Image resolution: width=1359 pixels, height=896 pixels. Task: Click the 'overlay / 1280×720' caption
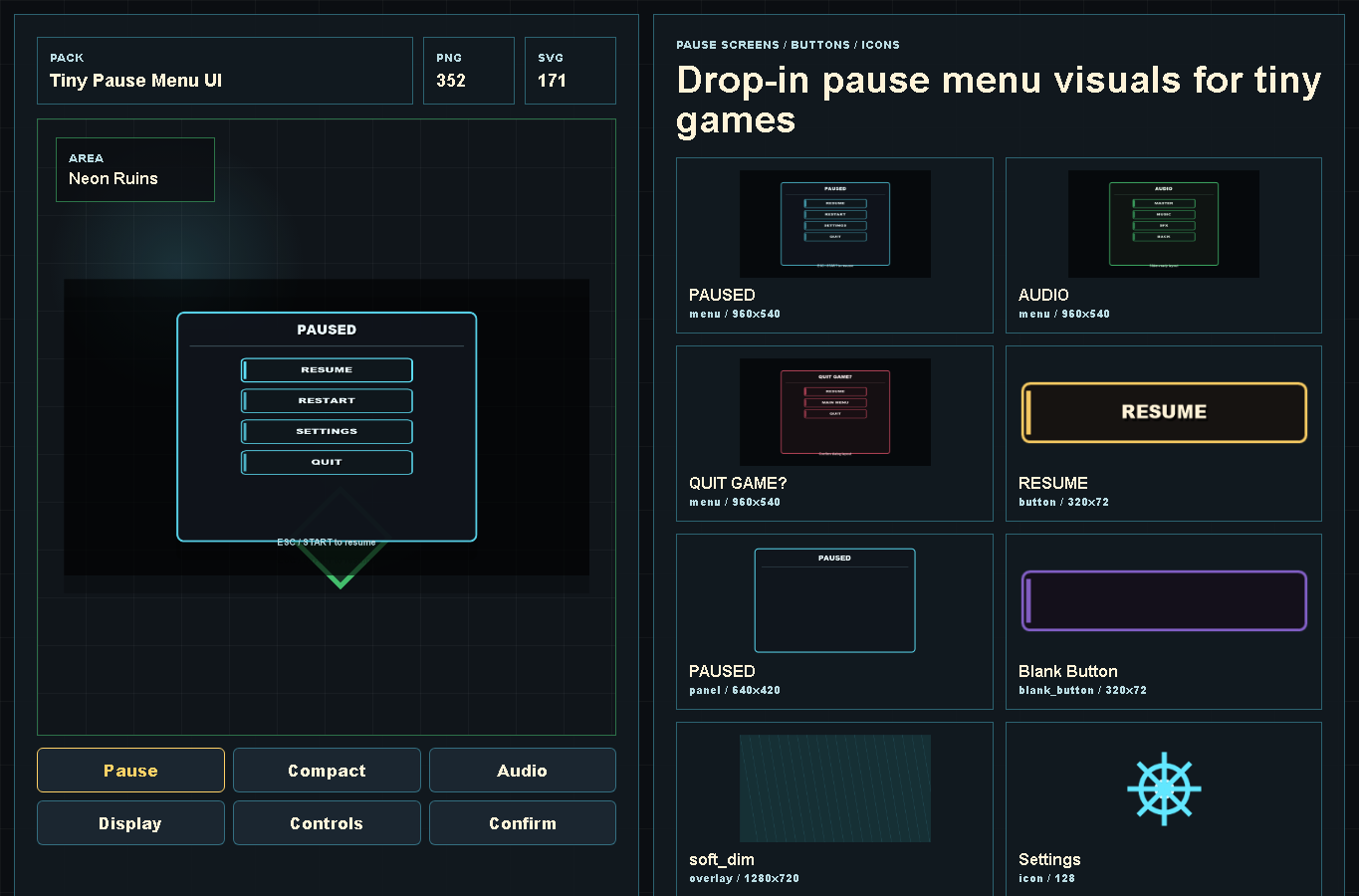[x=744, y=878]
